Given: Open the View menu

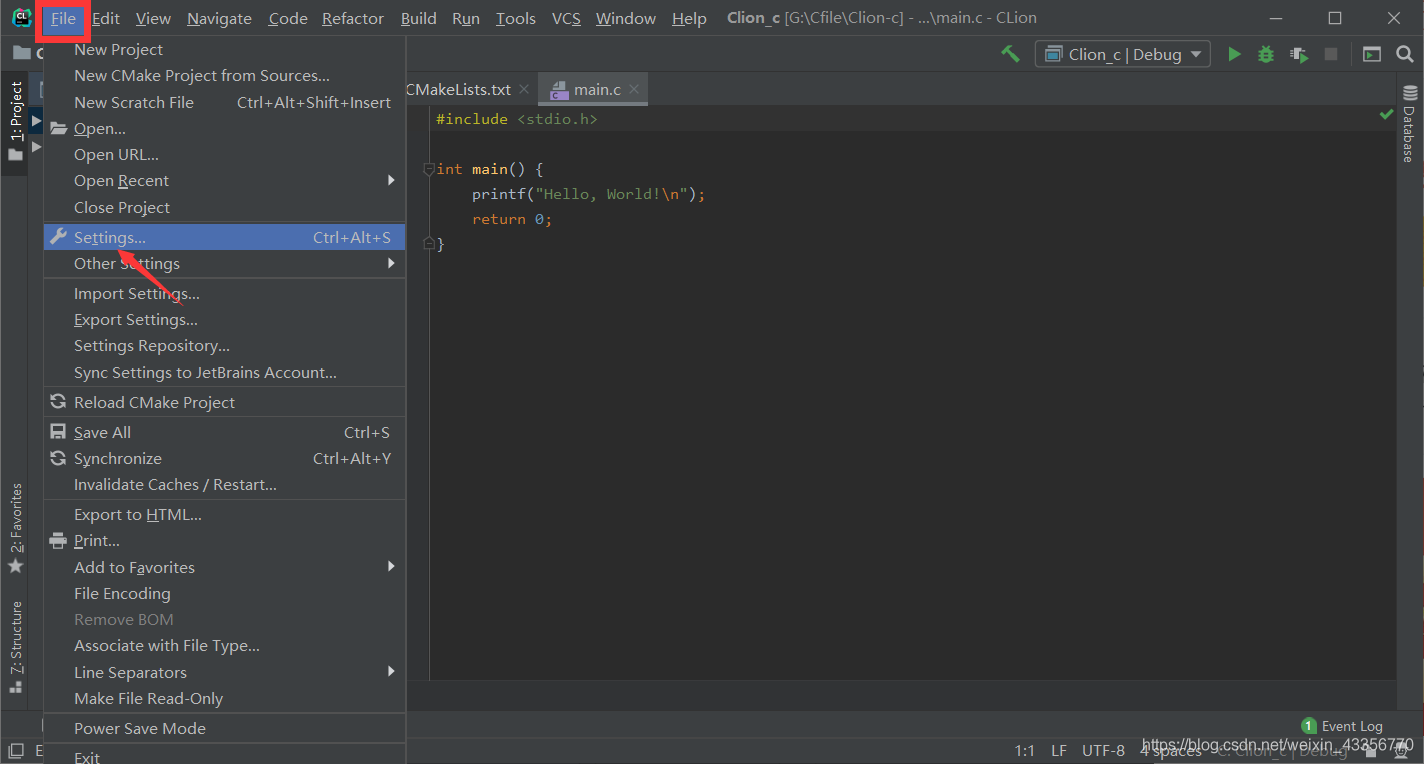Looking at the screenshot, I should pyautogui.click(x=153, y=18).
